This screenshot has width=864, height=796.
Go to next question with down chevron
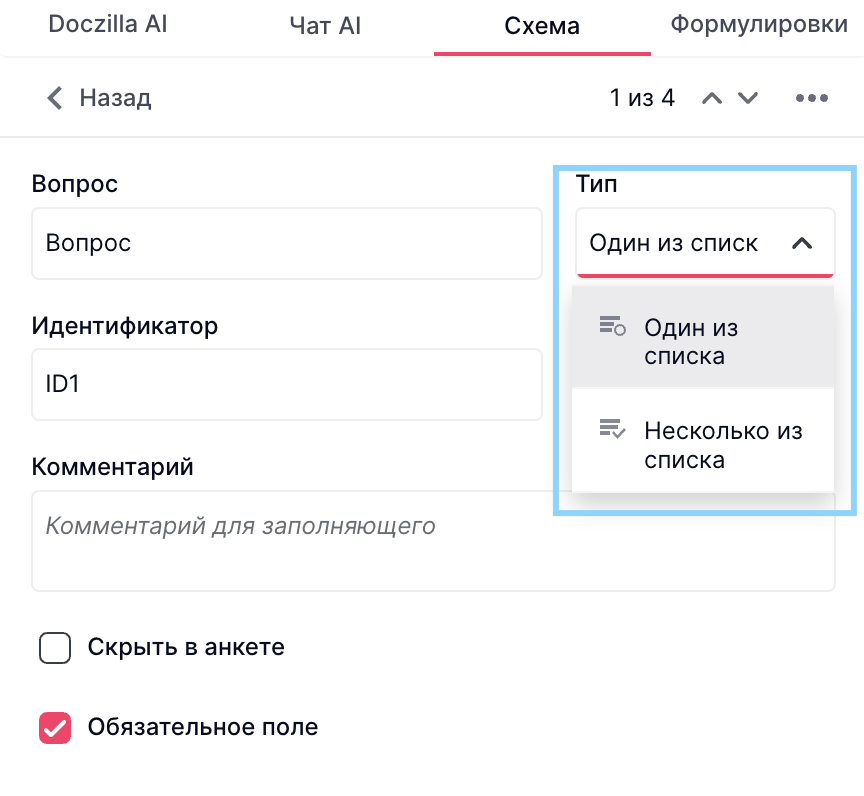point(748,98)
